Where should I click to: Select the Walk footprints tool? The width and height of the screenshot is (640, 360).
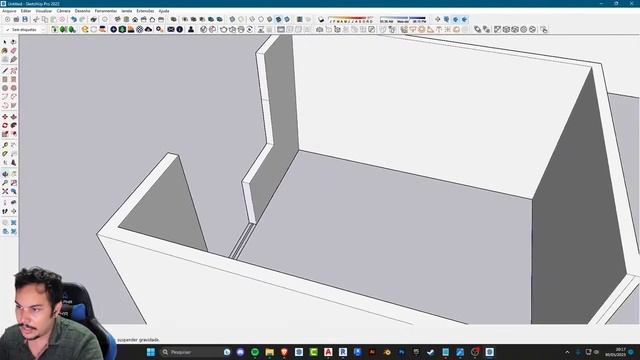coord(5,211)
